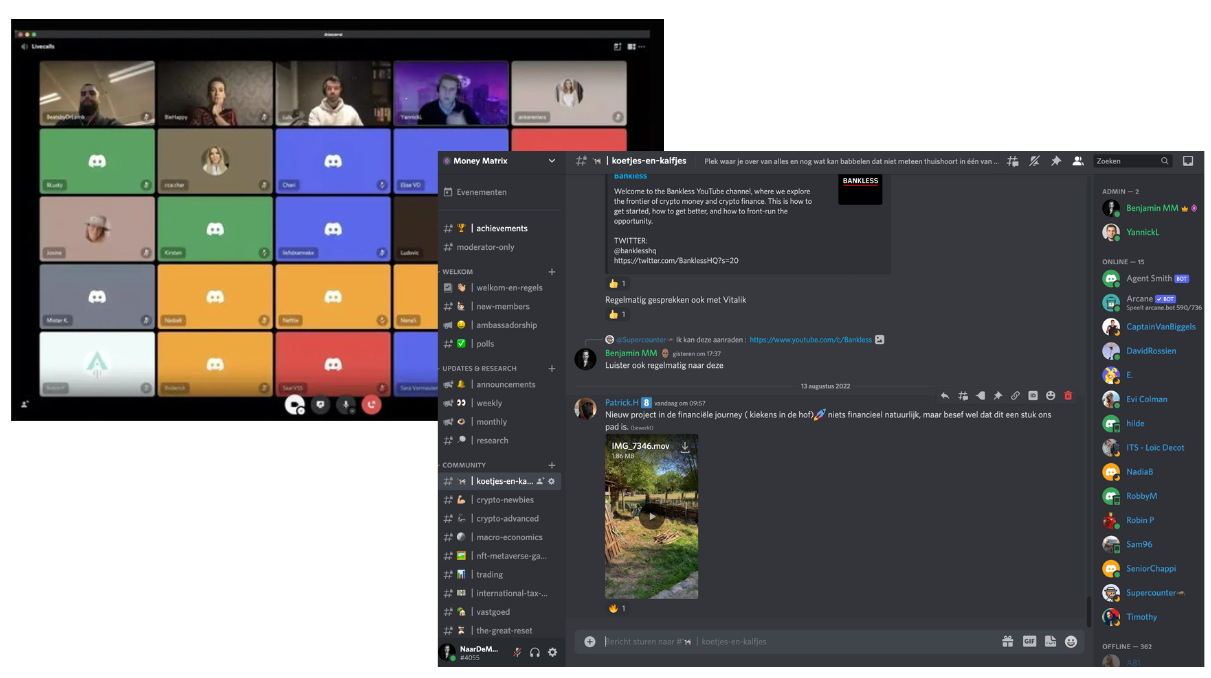The height and width of the screenshot is (678, 1211).
Task: Open the GIF picker
Action: point(1029,642)
